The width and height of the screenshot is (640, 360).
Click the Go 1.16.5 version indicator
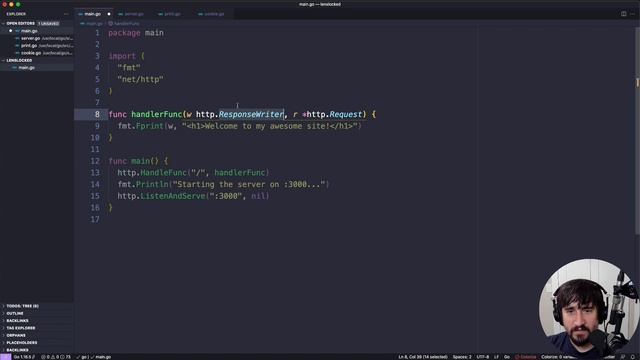[24, 357]
